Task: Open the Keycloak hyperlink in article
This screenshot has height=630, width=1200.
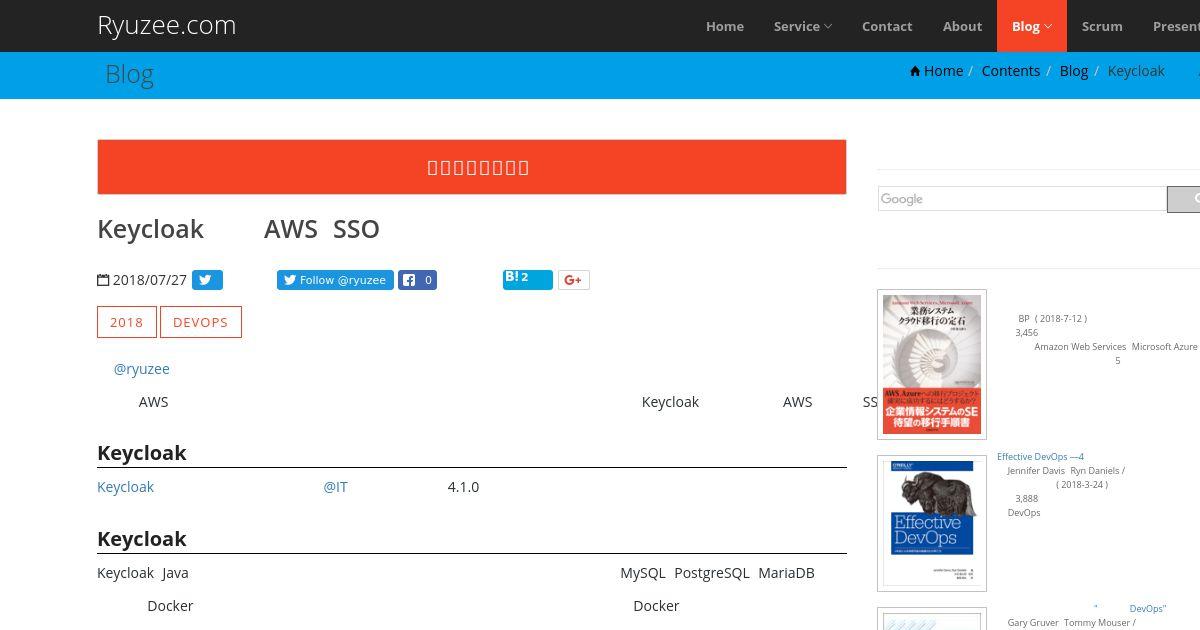Action: tap(125, 487)
